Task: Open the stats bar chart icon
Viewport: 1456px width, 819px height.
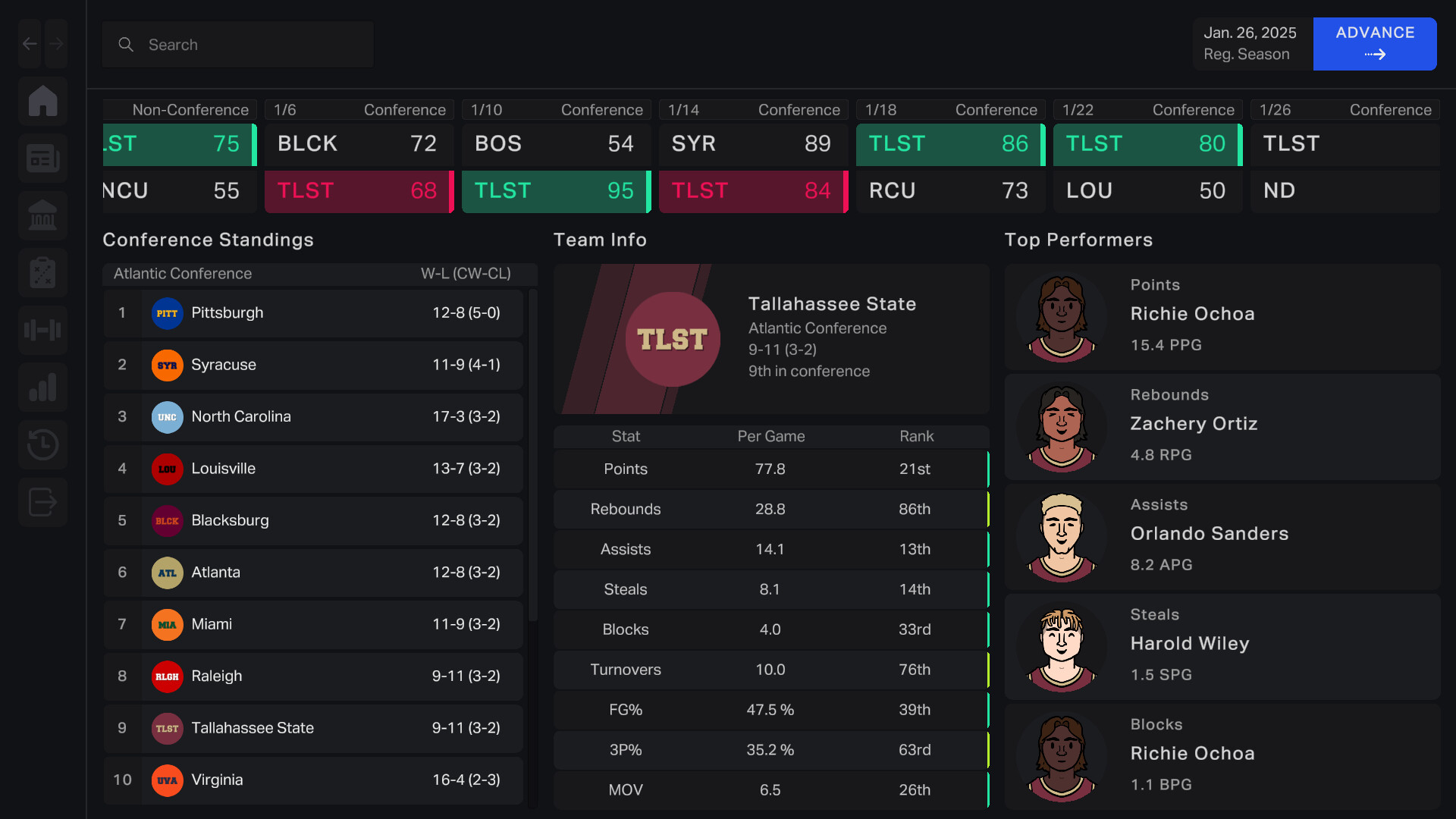Action: [x=42, y=388]
